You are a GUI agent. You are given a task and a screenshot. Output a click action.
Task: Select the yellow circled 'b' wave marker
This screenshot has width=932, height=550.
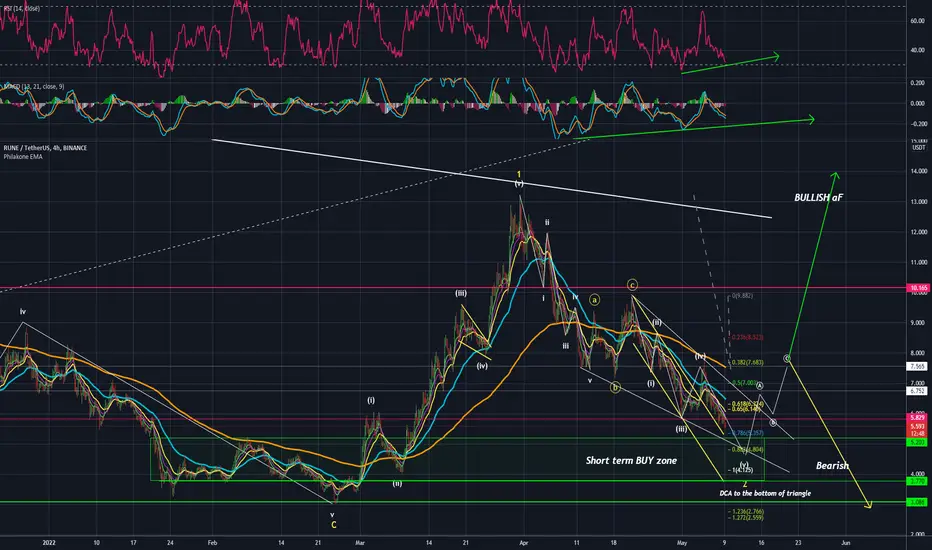(615, 388)
